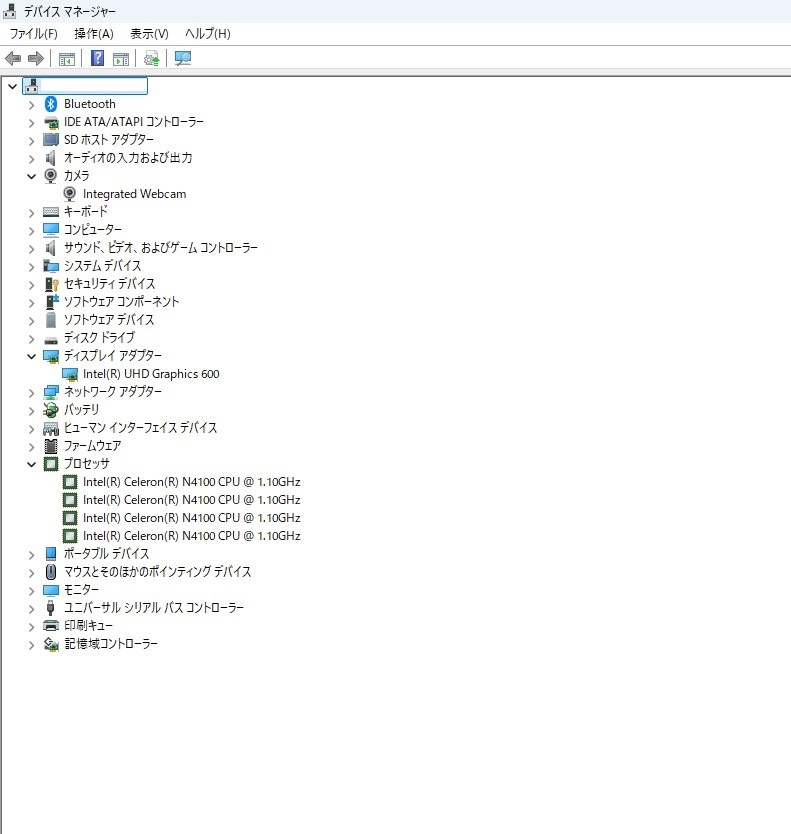The height and width of the screenshot is (834, 791).
Task: Click the サウンド、ビデオ、およびゲーム コントローラー icon
Action: pyautogui.click(x=51, y=248)
